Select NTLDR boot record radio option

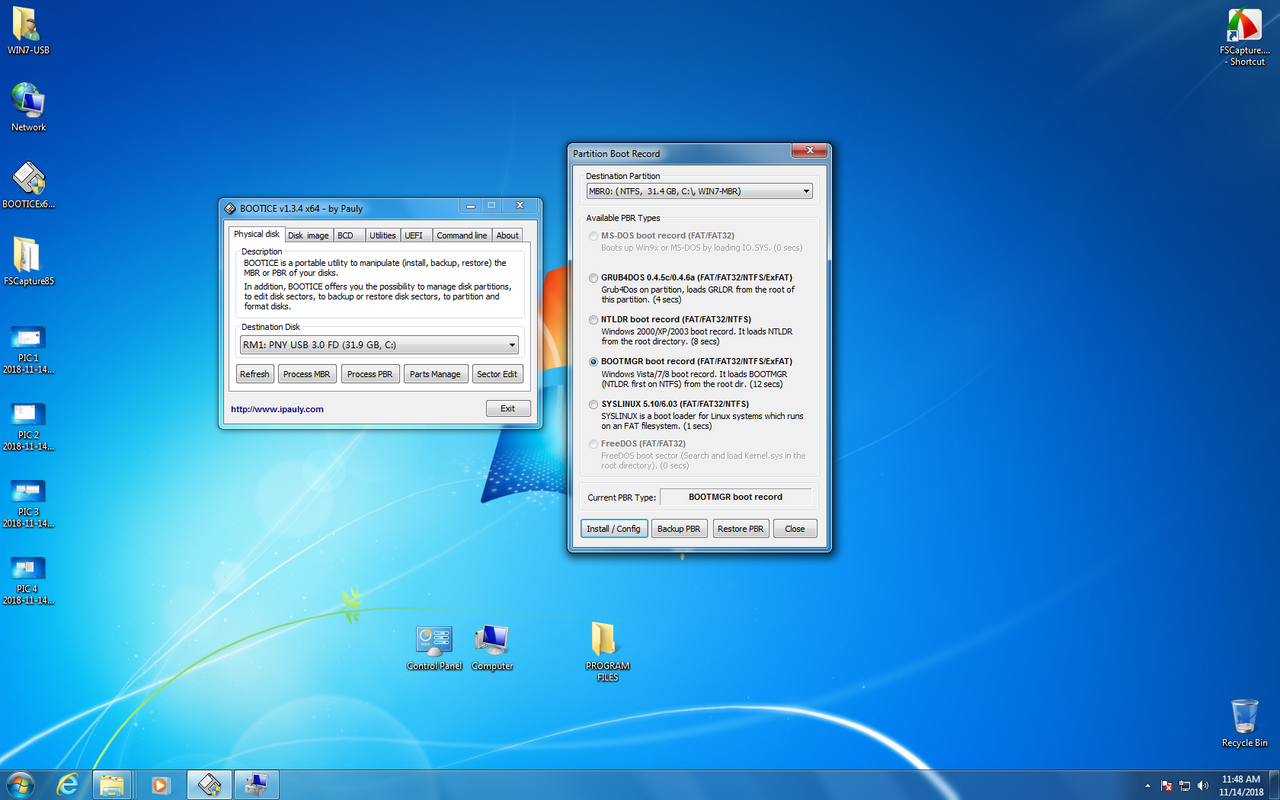pos(593,320)
